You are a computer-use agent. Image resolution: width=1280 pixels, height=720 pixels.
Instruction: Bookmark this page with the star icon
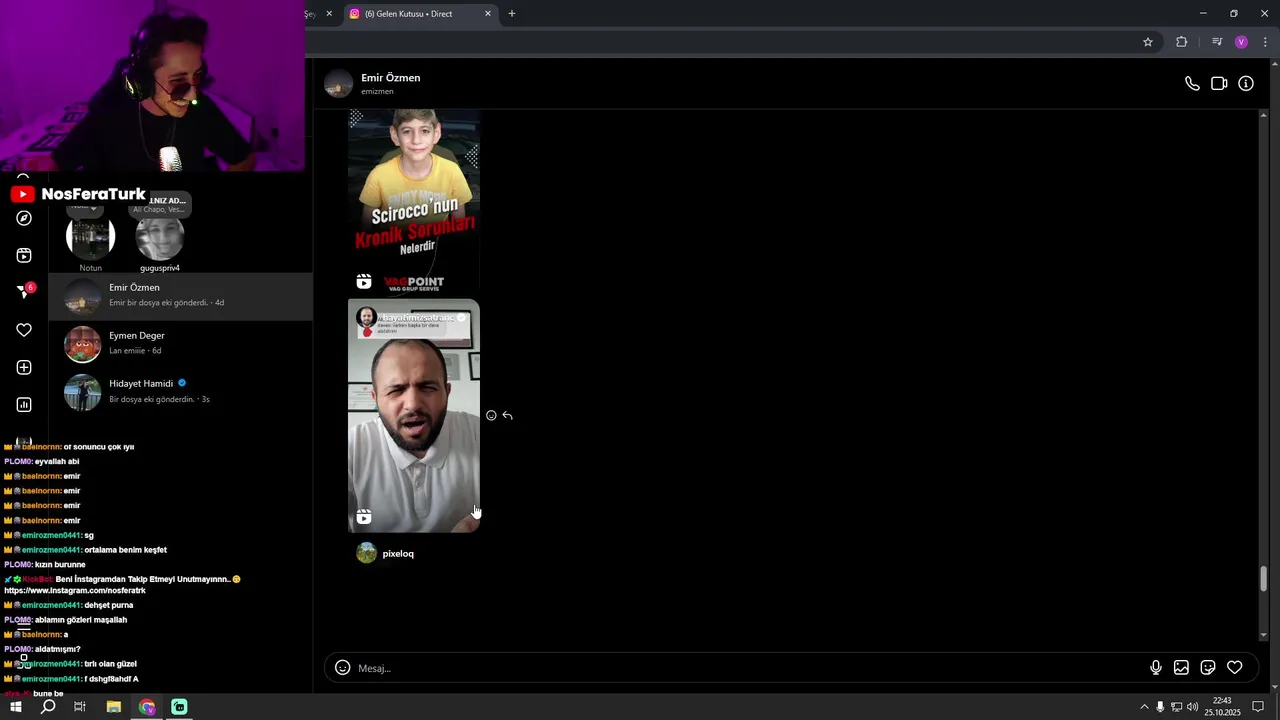pyautogui.click(x=1148, y=42)
